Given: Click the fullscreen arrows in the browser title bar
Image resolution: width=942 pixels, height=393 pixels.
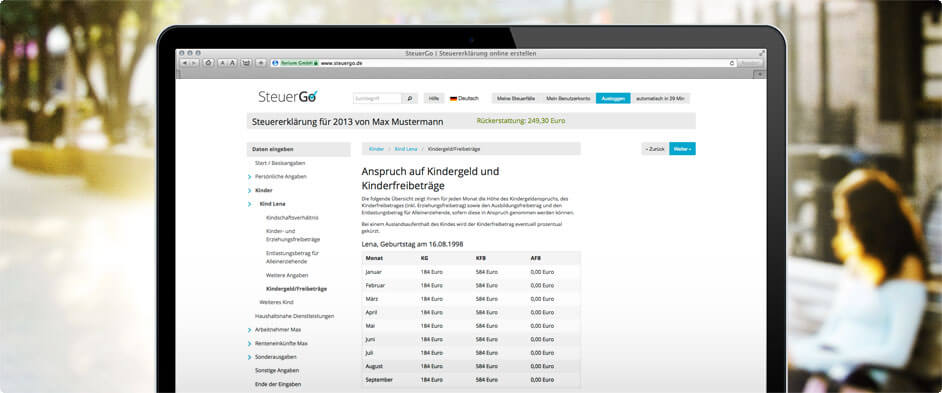Looking at the screenshot, I should coord(762,53).
